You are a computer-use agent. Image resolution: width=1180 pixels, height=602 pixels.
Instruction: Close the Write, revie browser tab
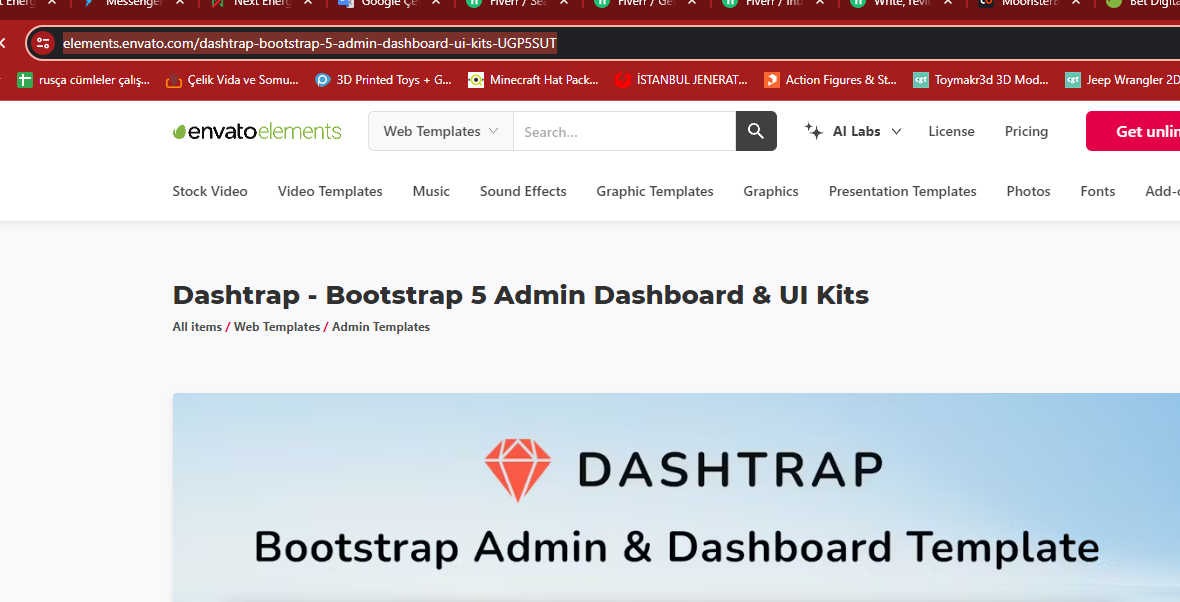[948, 3]
